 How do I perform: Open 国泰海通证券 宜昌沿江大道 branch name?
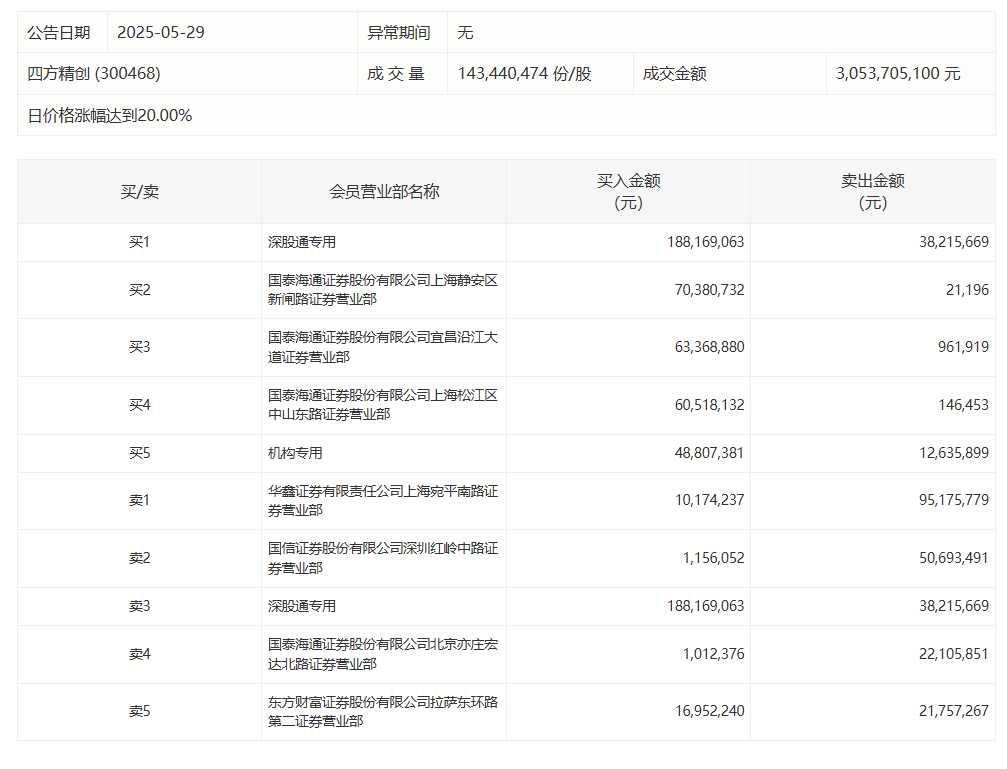pos(382,347)
